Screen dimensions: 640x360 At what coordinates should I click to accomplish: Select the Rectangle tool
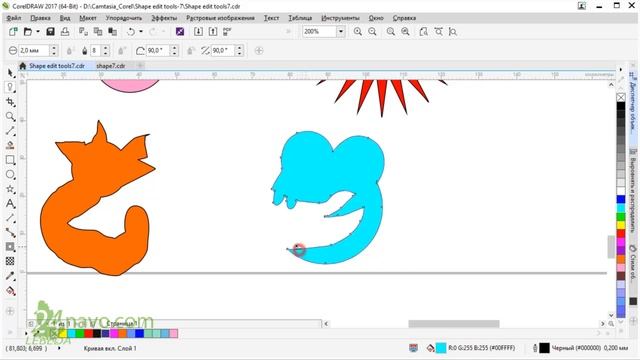(11, 160)
